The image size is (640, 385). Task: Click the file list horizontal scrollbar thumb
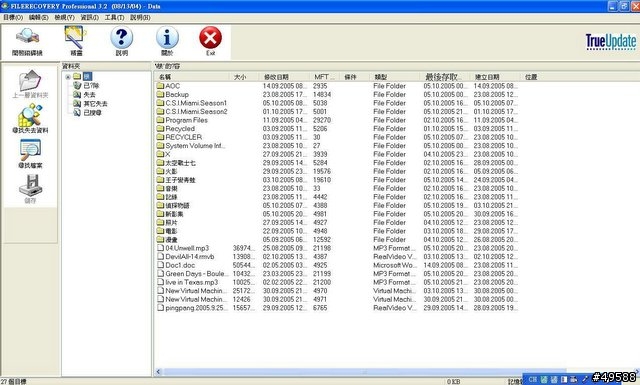tap(364, 372)
